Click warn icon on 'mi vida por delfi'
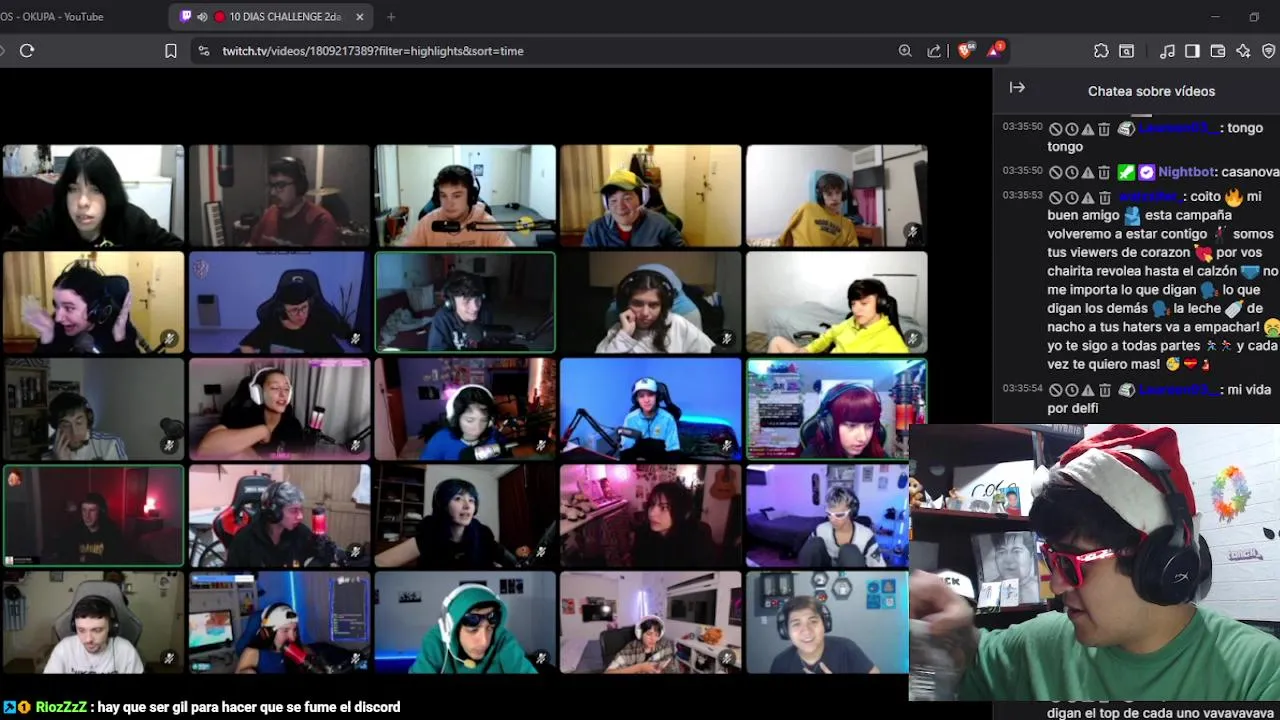The width and height of the screenshot is (1280, 720). (1087, 390)
